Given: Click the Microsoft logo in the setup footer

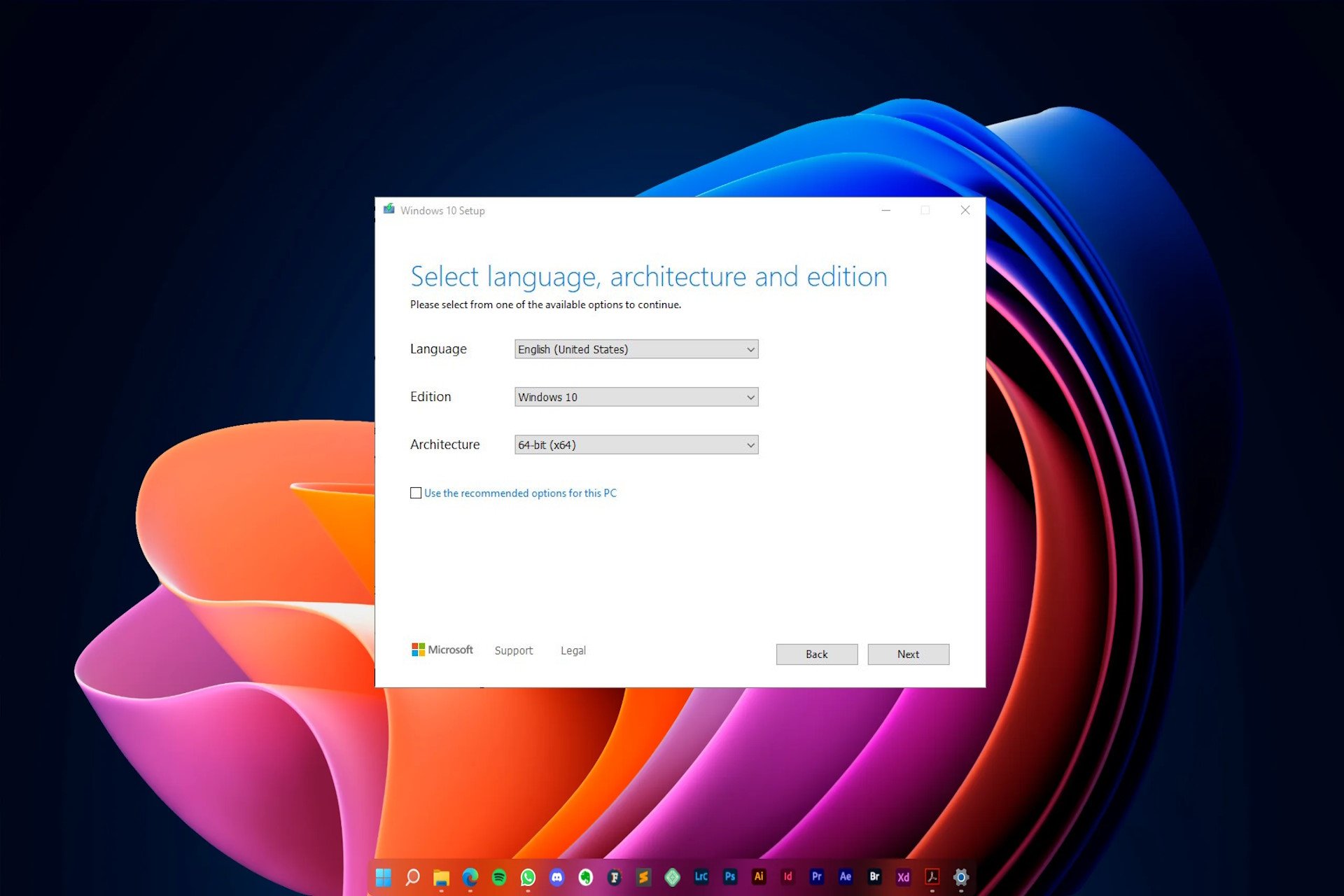Looking at the screenshot, I should pyautogui.click(x=442, y=650).
